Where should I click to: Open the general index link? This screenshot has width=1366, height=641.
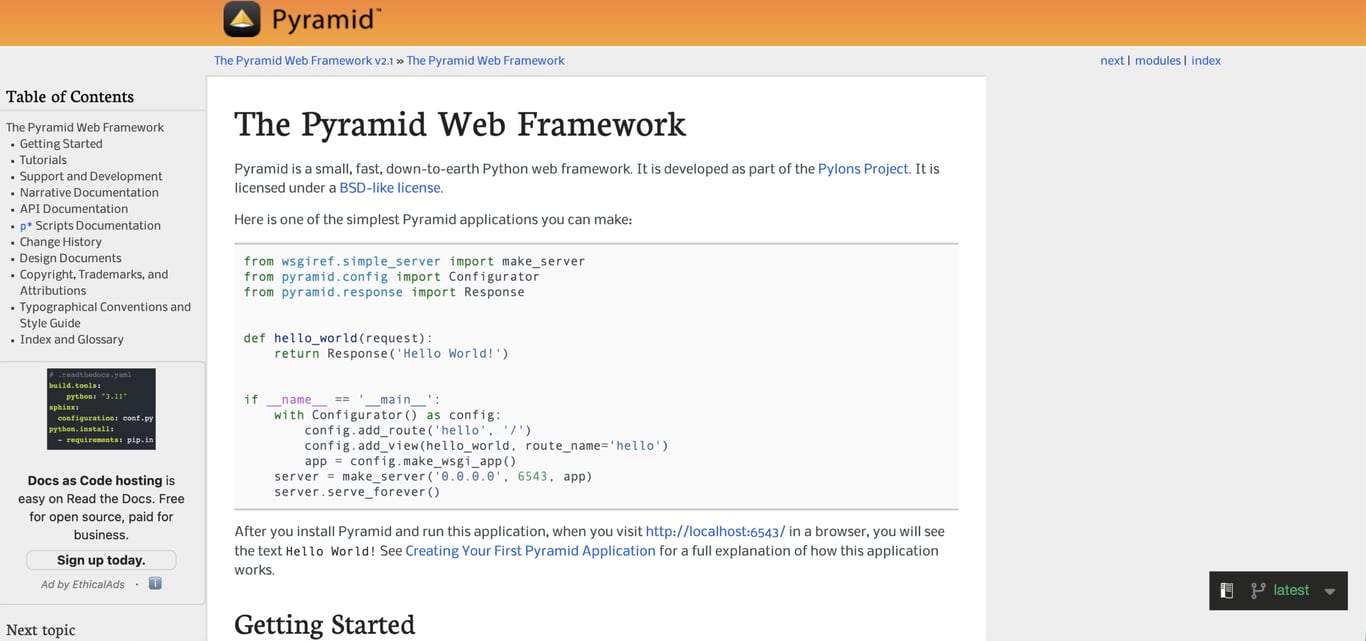[1206, 61]
